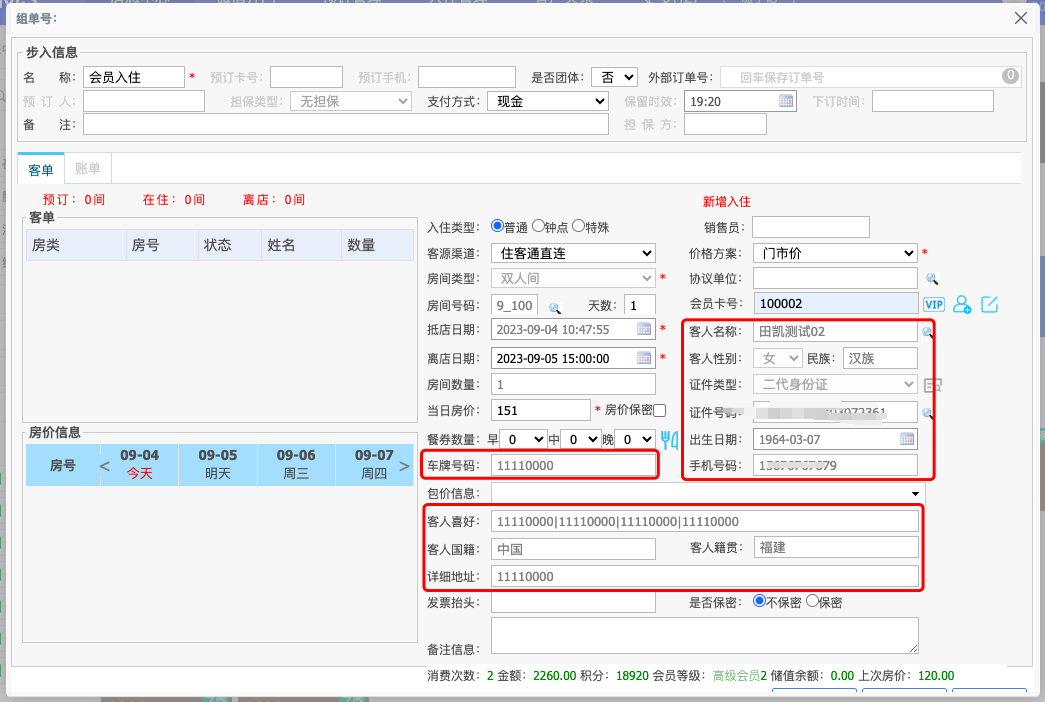Open the 客源渠道 dropdown

tap(573, 253)
